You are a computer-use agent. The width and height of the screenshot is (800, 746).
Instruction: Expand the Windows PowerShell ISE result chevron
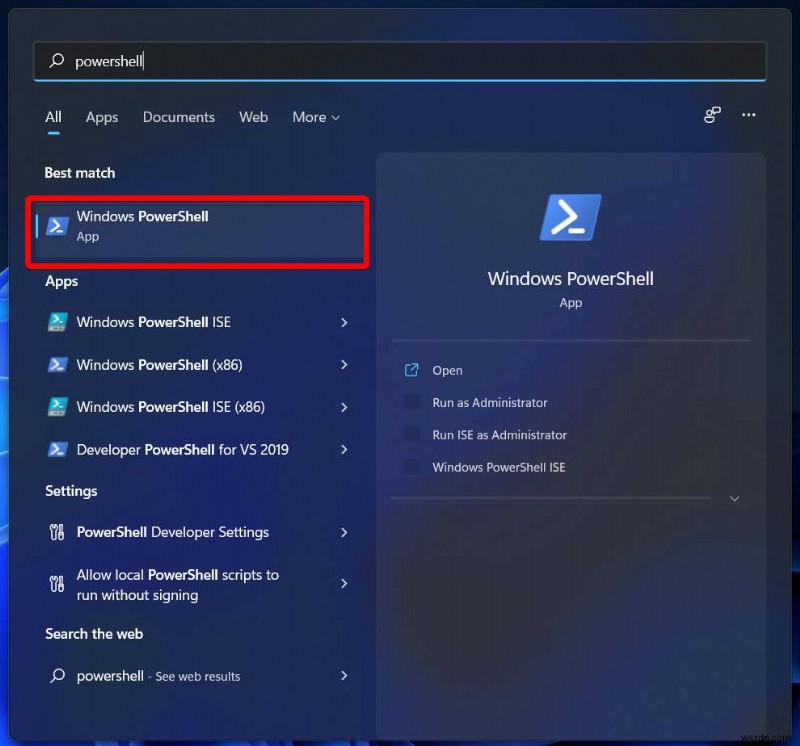coord(344,322)
